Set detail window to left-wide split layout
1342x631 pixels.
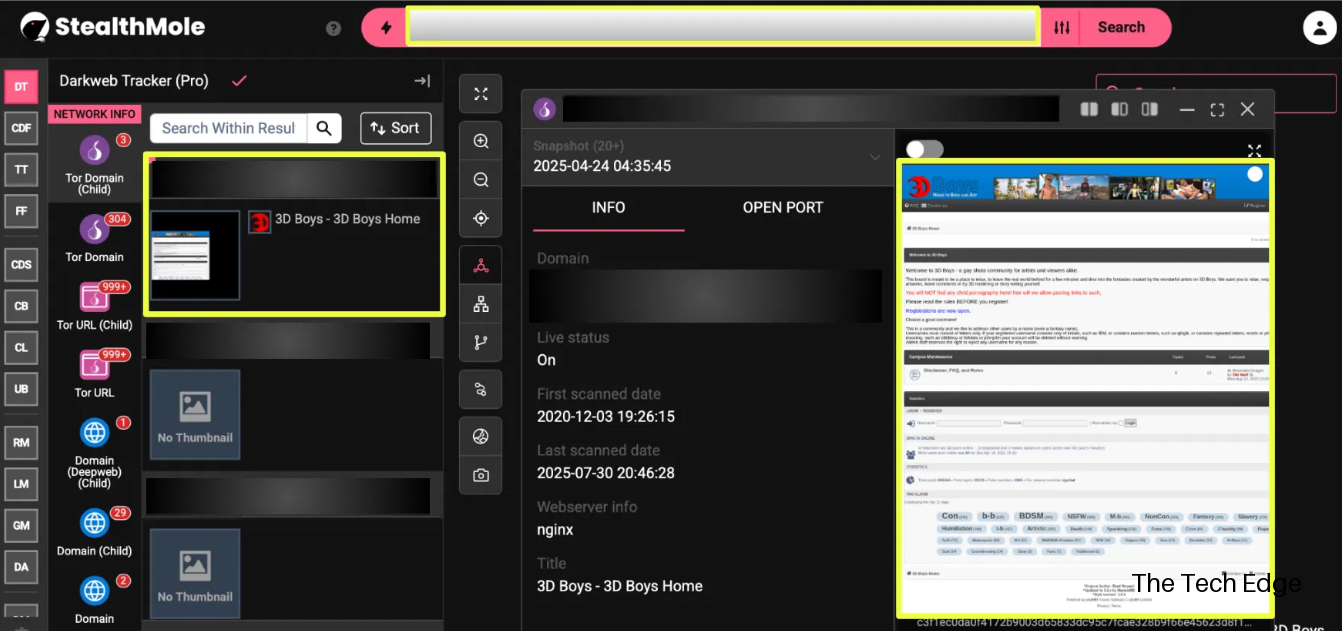pos(1120,109)
